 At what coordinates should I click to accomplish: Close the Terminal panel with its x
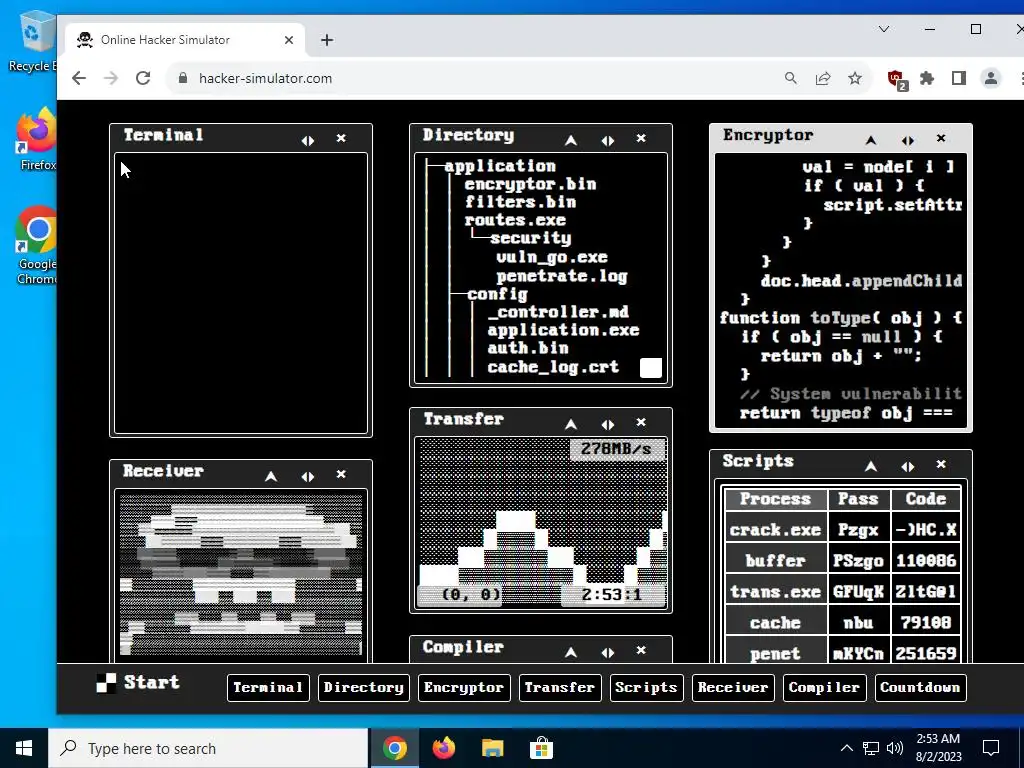coord(341,138)
